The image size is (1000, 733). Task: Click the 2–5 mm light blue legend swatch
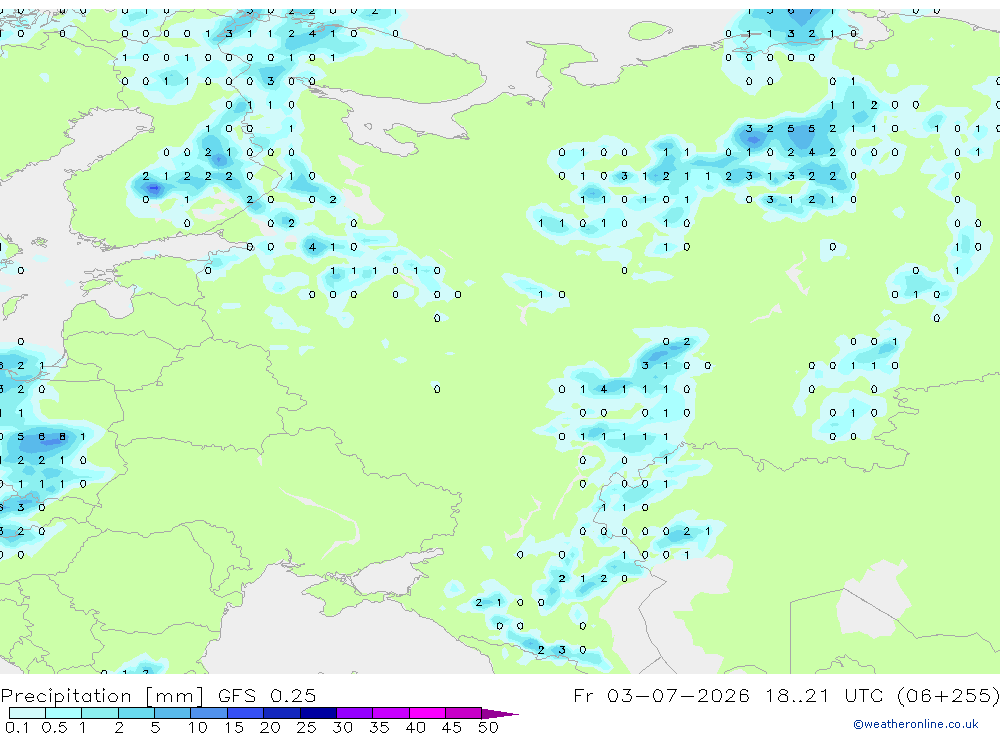[136, 713]
